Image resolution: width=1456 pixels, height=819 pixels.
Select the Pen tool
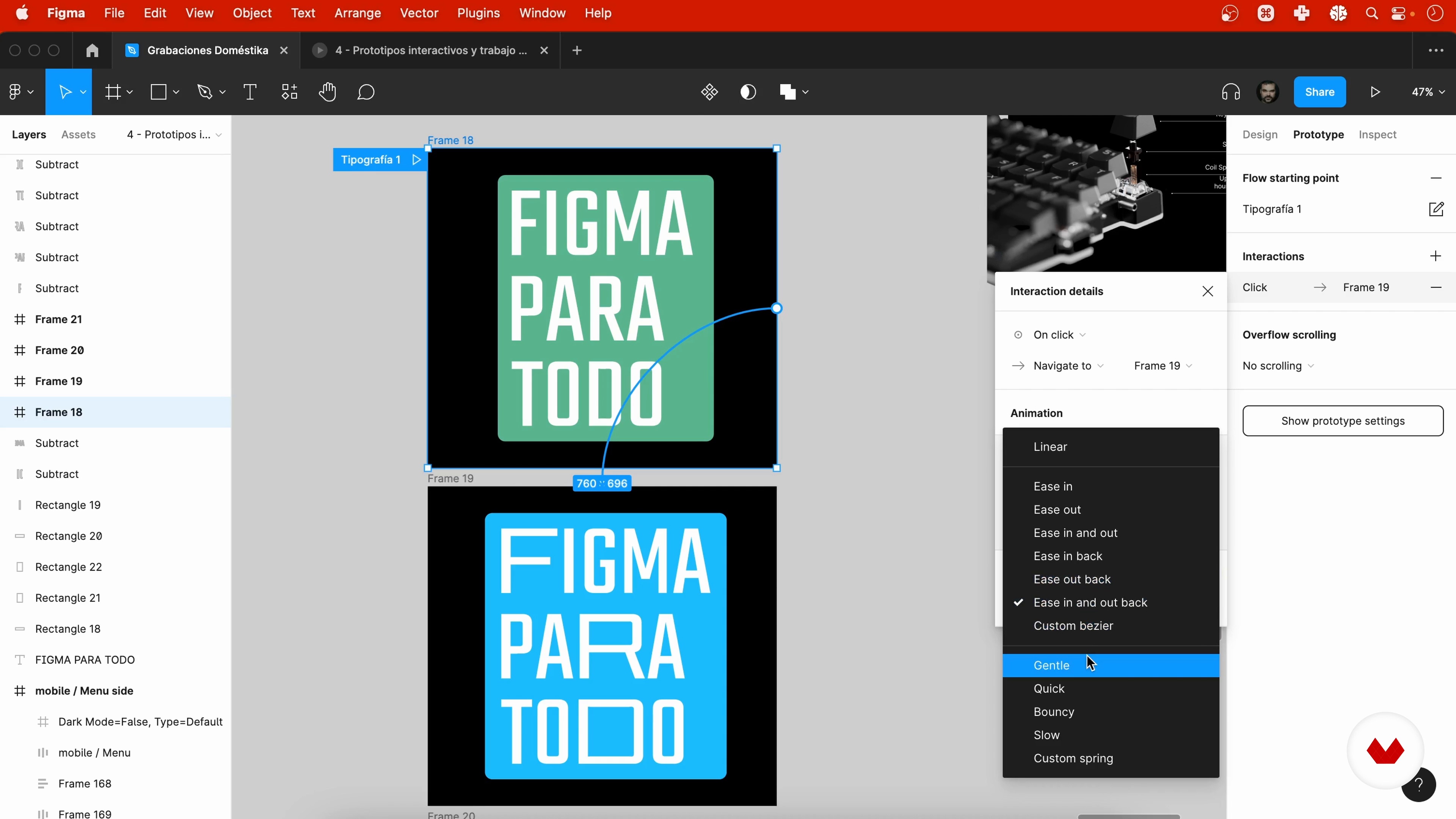pyautogui.click(x=205, y=91)
